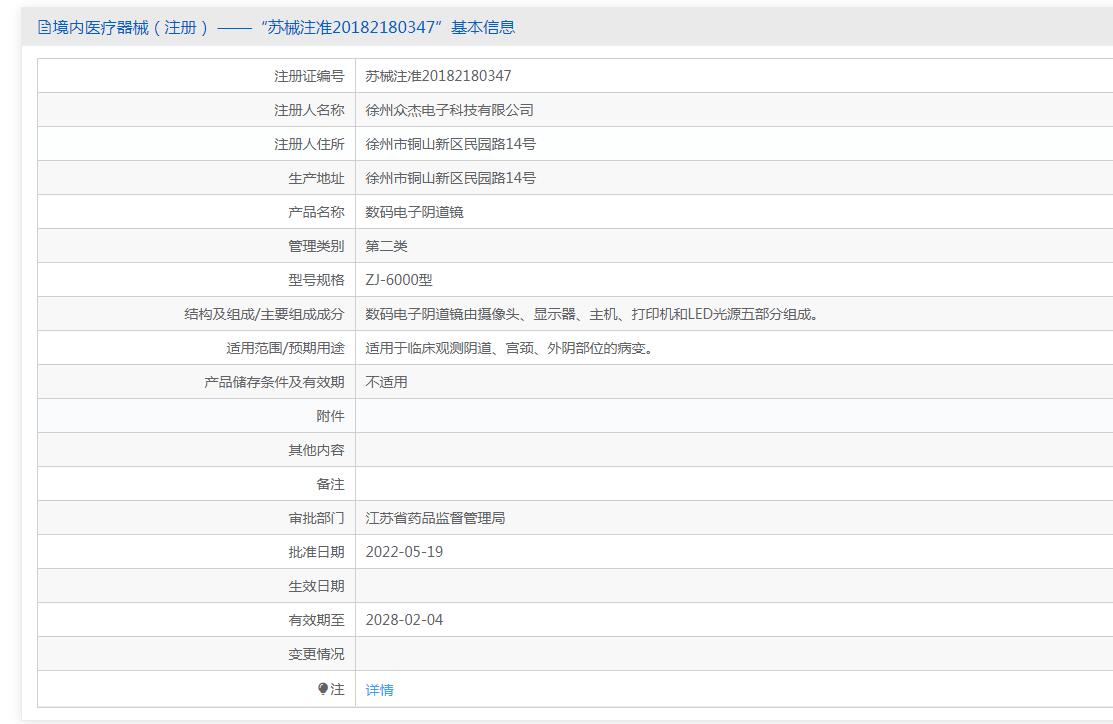Click the lightbulb icon next to 注

[x=323, y=689]
